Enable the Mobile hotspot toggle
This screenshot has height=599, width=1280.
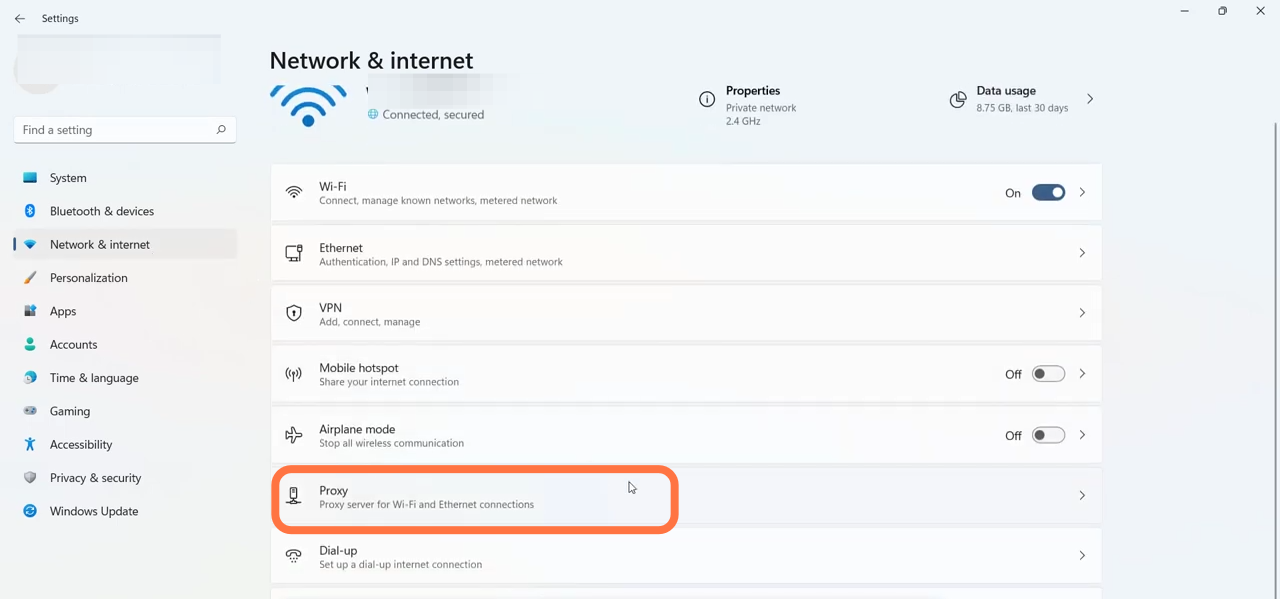(1048, 374)
